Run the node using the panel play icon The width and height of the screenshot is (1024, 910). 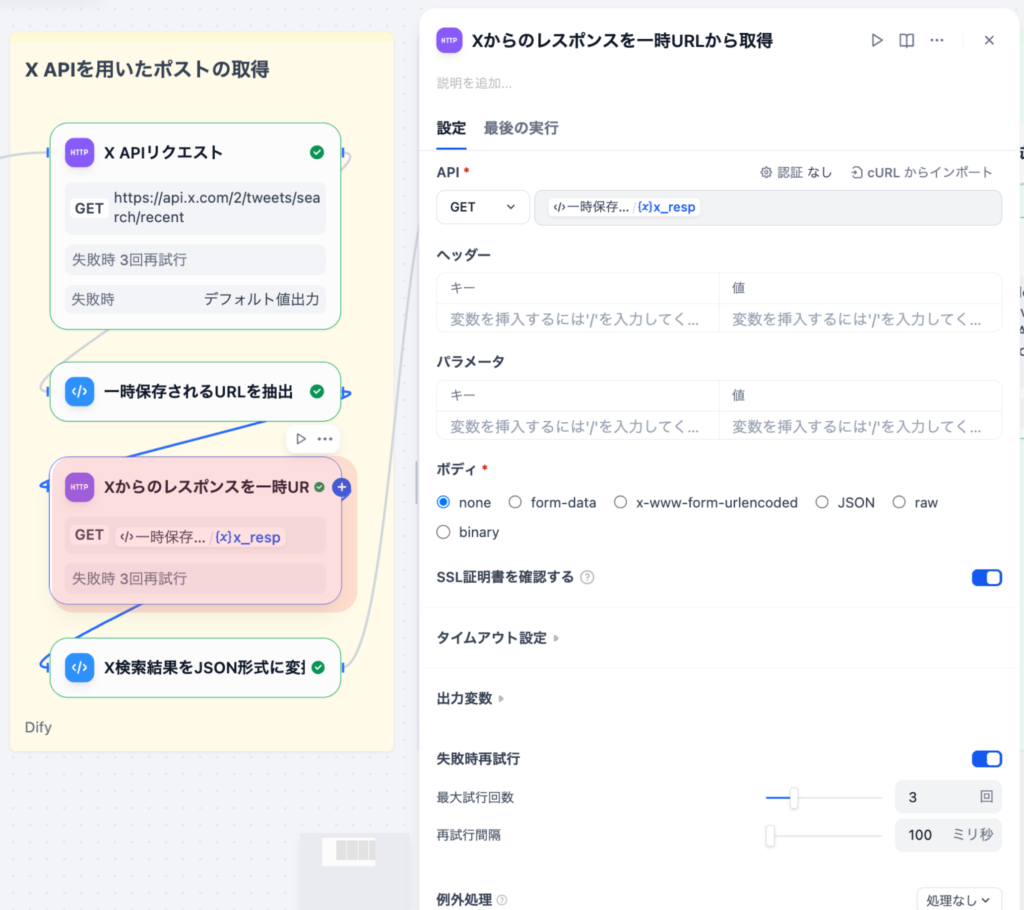877,40
